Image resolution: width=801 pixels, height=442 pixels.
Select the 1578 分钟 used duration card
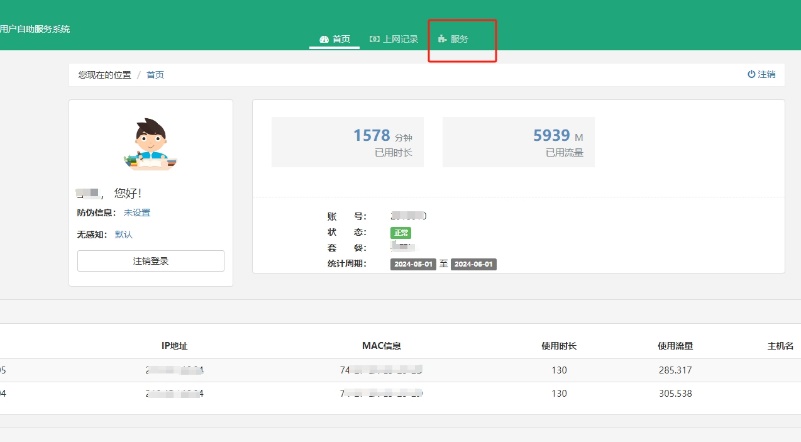348,142
